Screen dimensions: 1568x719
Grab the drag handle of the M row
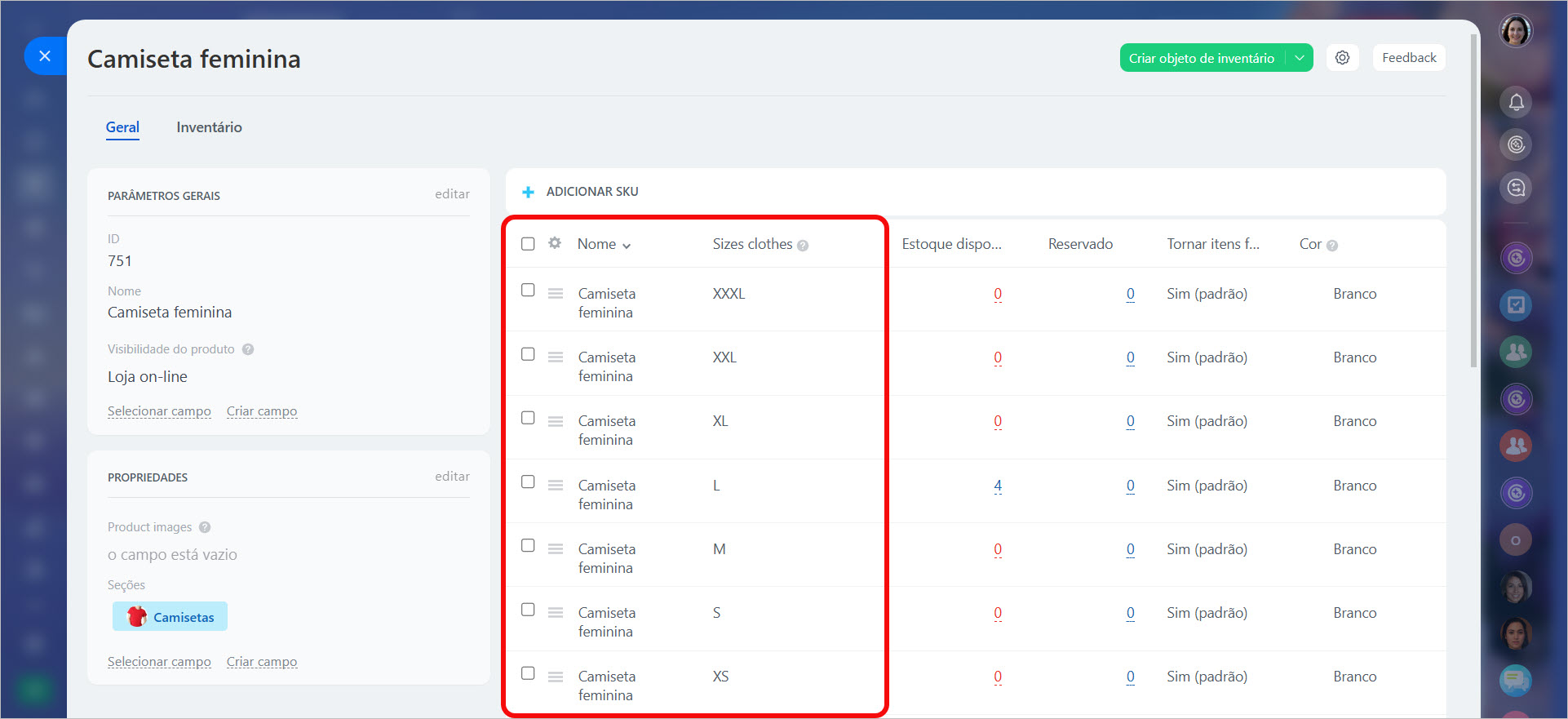(556, 548)
